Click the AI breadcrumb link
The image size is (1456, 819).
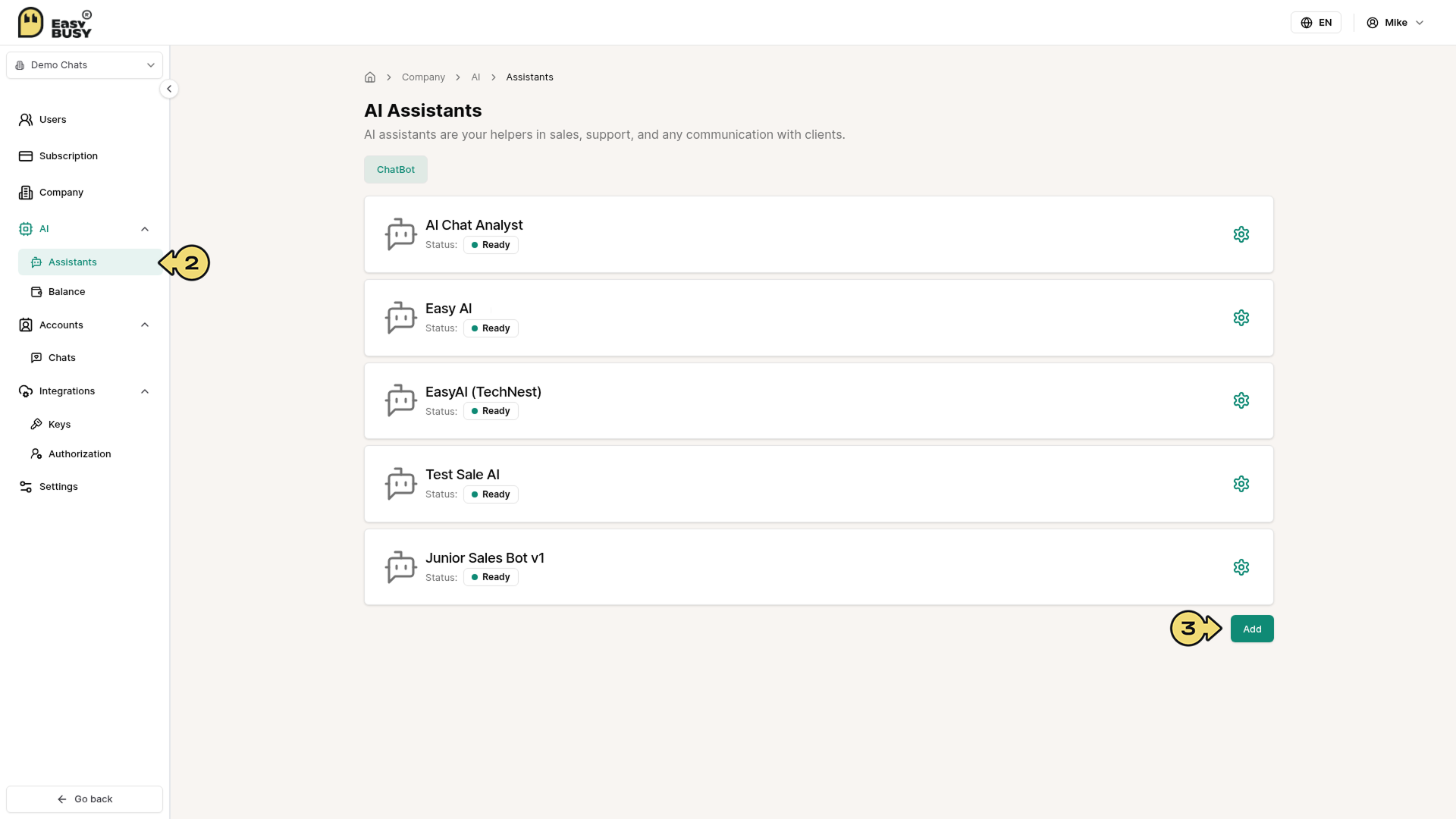point(475,77)
